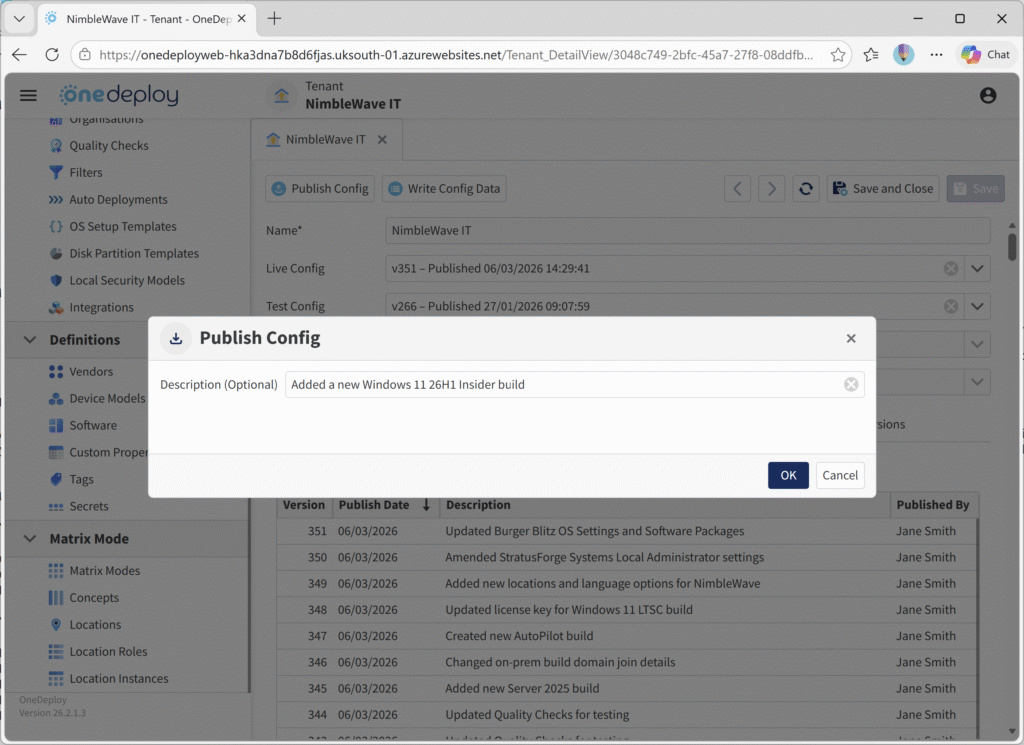Open the hamburger navigation menu

tap(28, 95)
